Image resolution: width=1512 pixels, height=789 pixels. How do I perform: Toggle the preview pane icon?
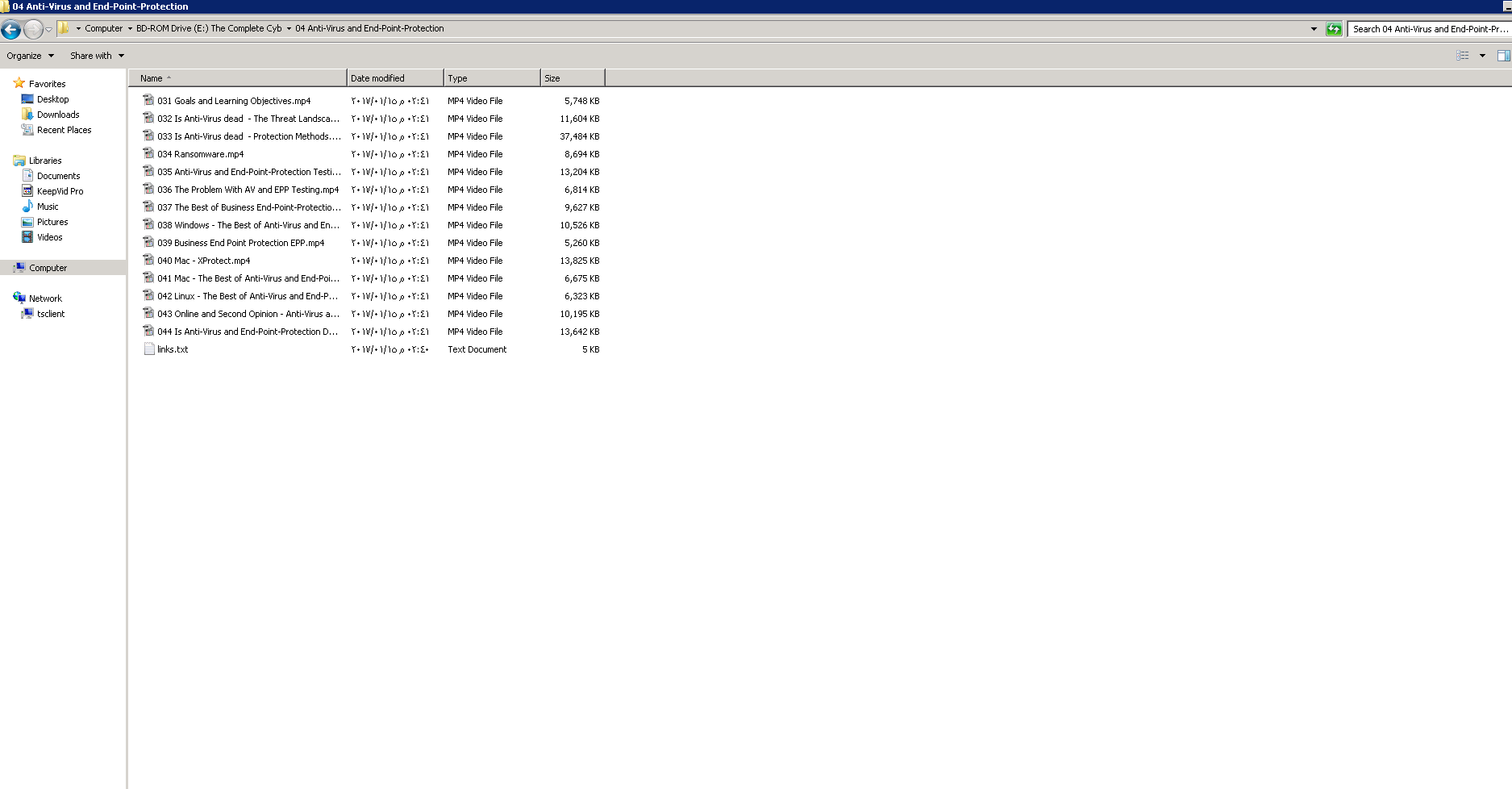click(x=1503, y=56)
